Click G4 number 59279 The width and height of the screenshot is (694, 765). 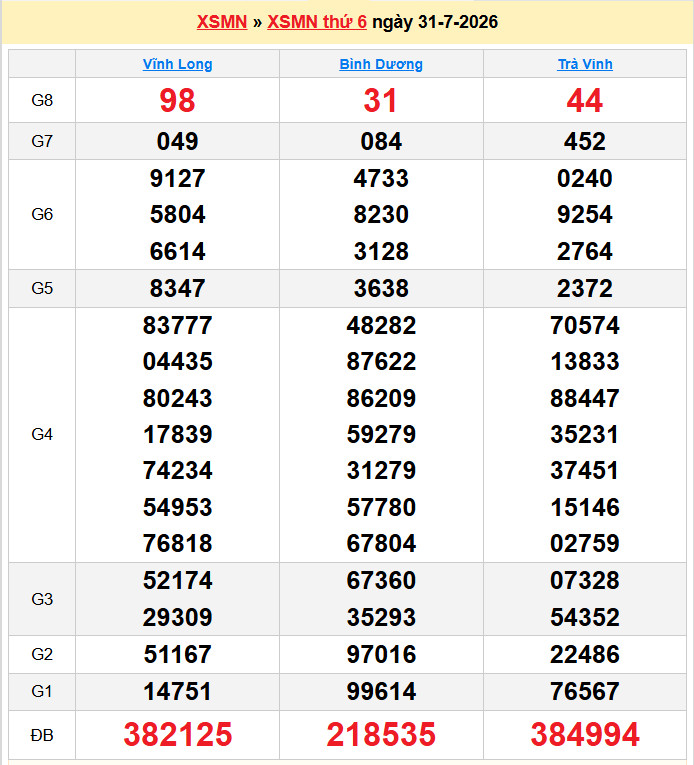(x=381, y=434)
